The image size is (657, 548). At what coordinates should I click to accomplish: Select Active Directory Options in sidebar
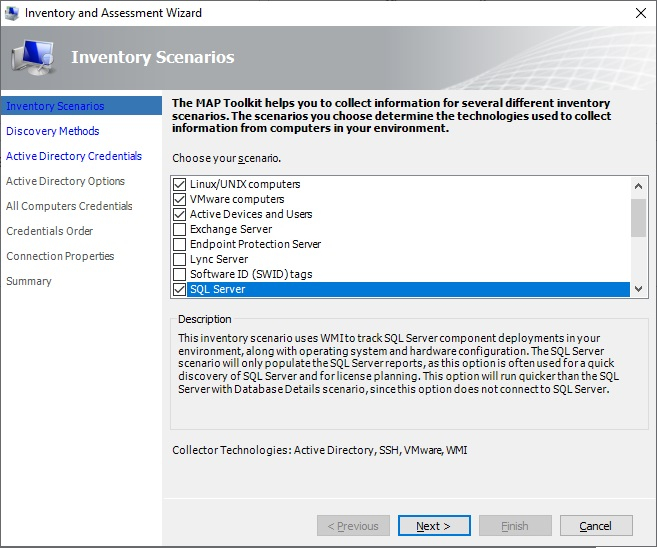tap(65, 181)
